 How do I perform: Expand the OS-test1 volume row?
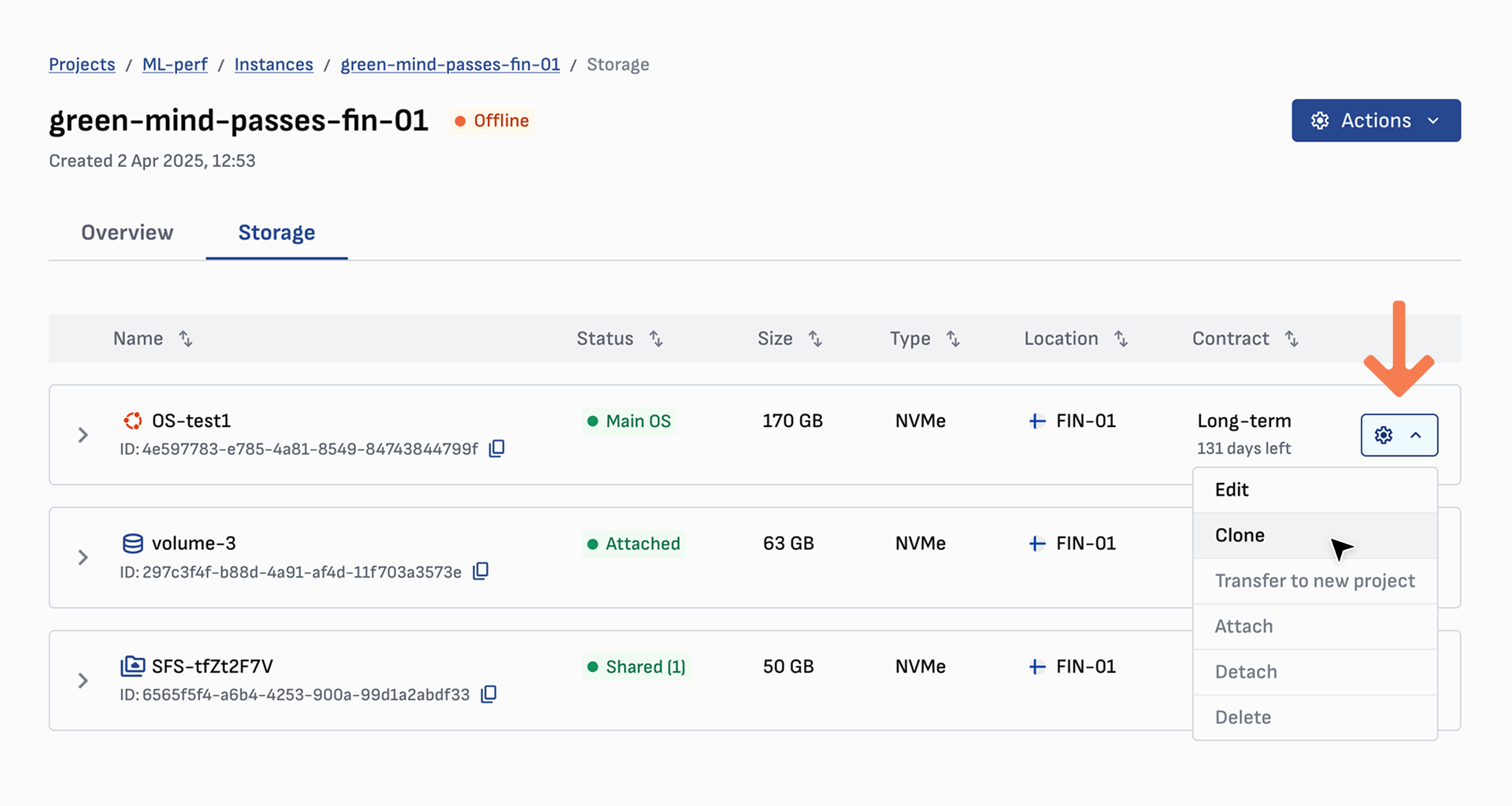point(83,435)
